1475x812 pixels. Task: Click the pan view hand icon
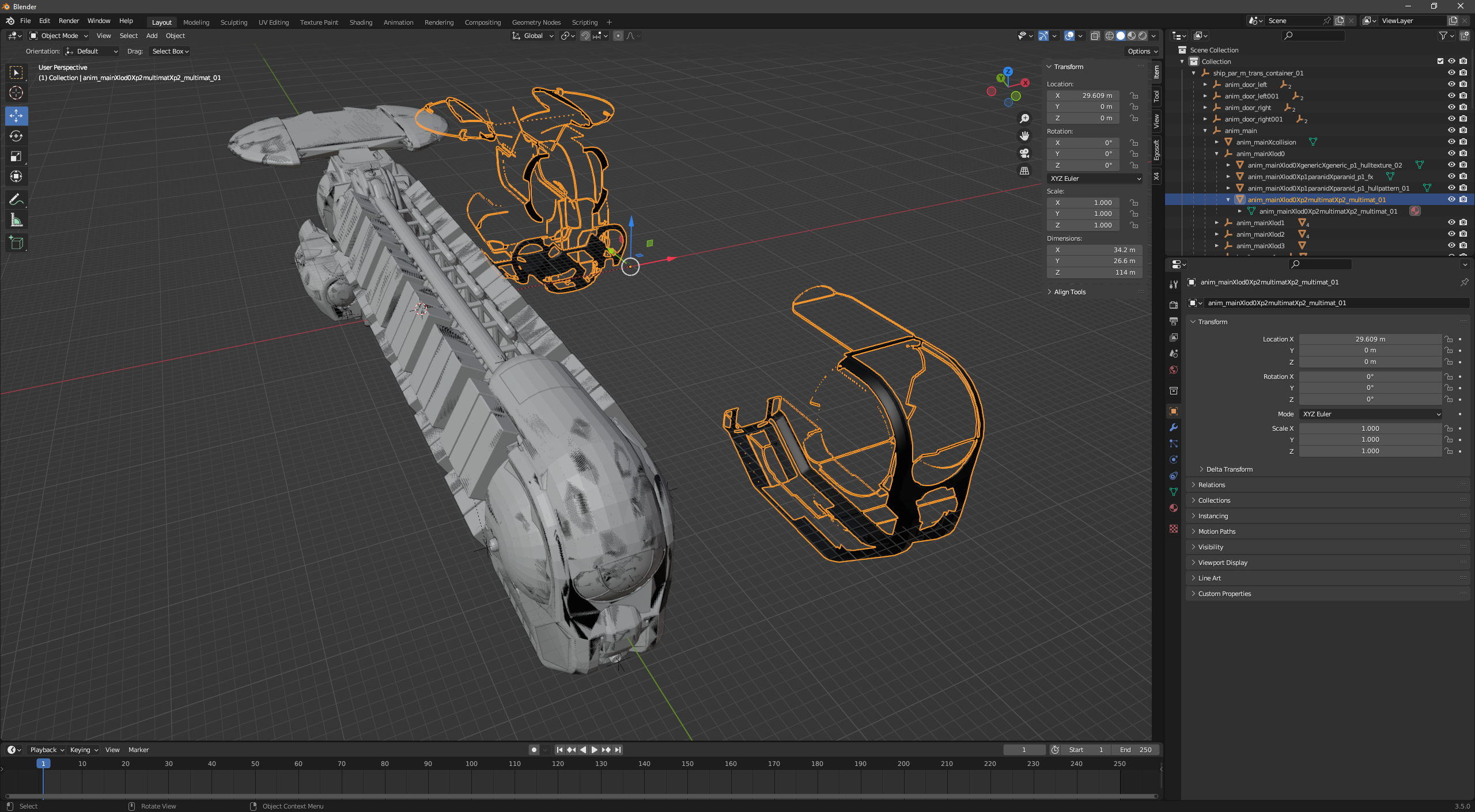coord(1024,136)
